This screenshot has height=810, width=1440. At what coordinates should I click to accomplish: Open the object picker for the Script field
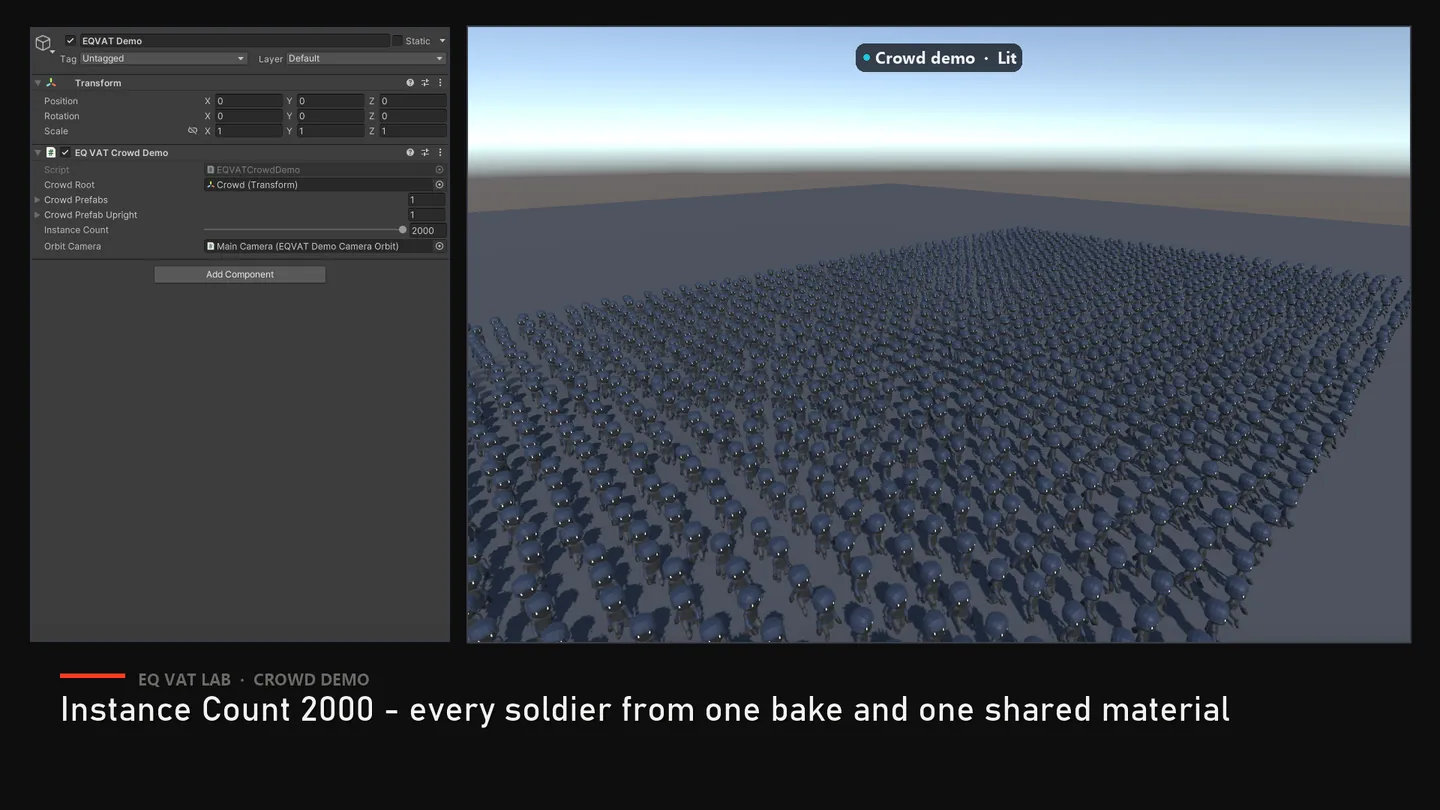(x=439, y=170)
